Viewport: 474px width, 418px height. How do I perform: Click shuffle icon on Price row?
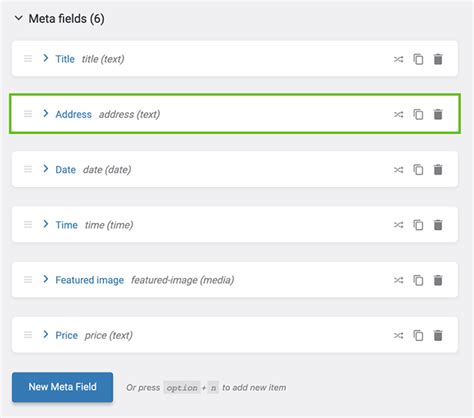click(x=398, y=335)
